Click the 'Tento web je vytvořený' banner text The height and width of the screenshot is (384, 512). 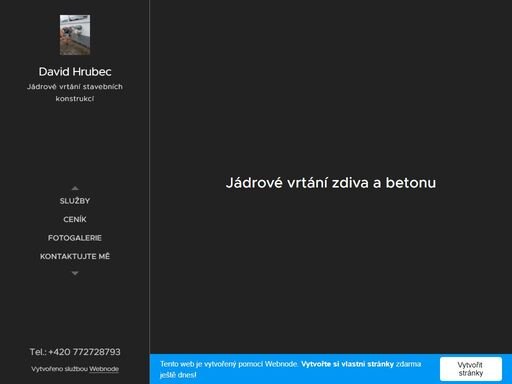tap(198, 364)
